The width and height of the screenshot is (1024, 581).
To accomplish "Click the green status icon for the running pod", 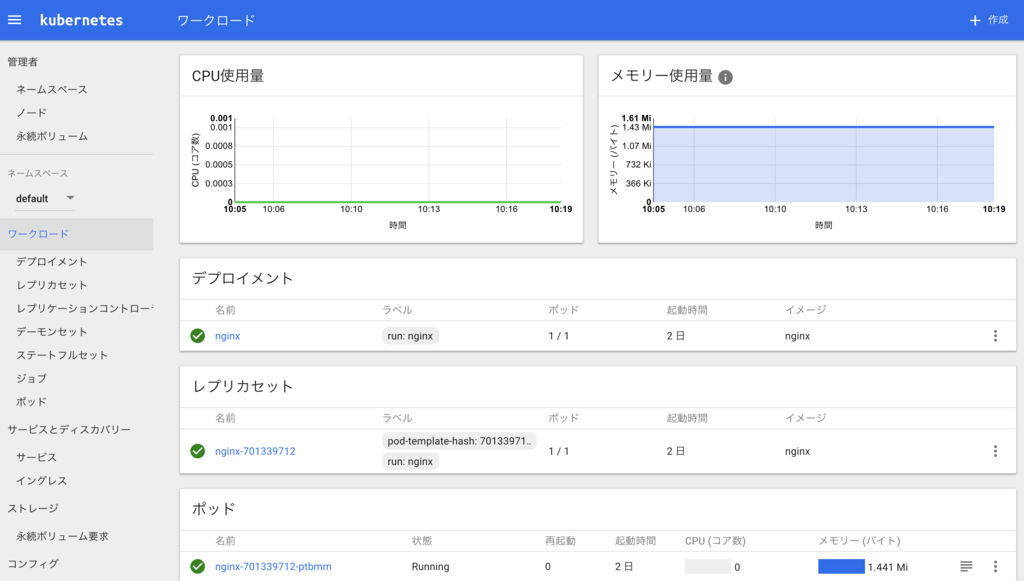I will pos(197,566).
